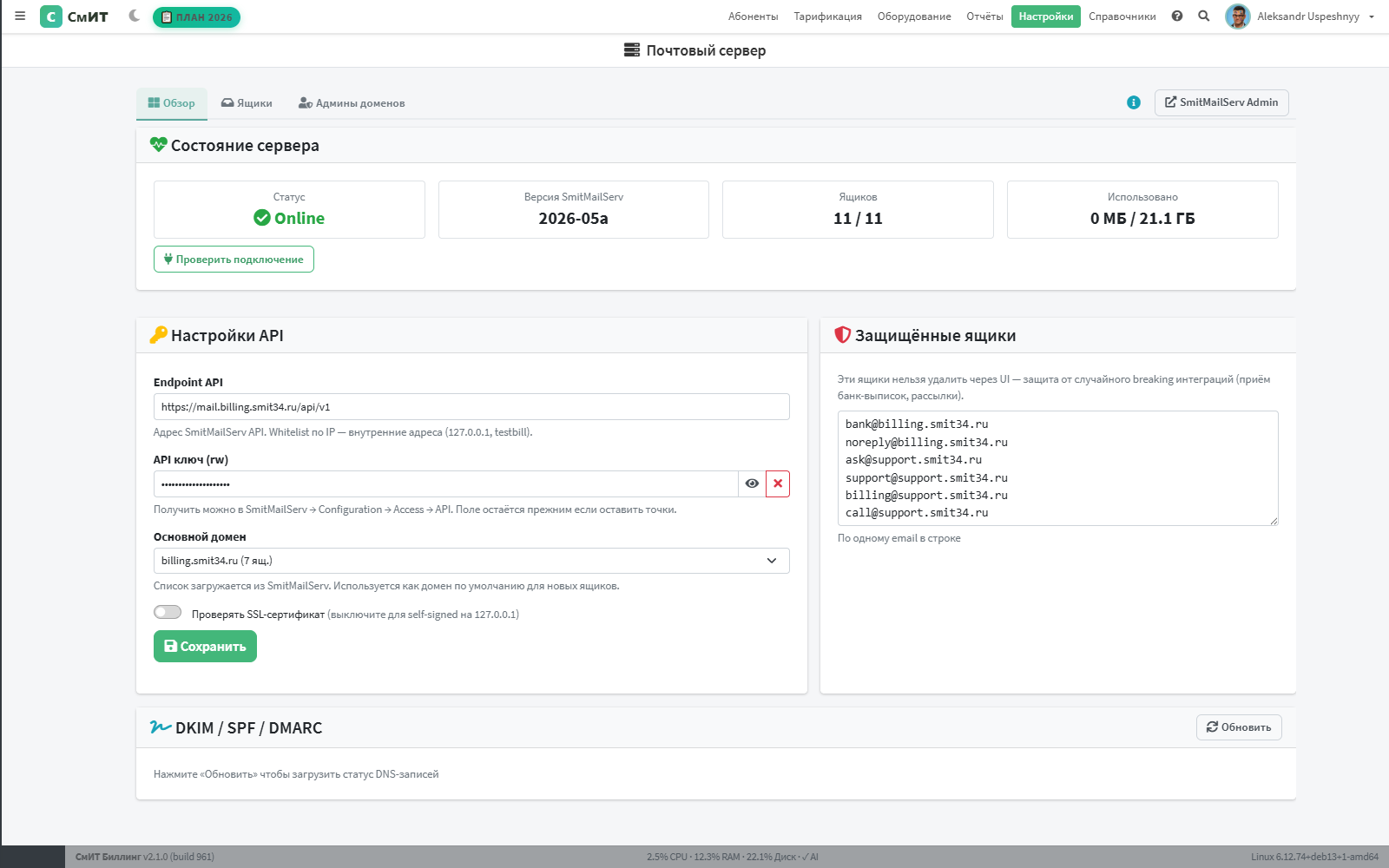
Task: Click the Online status text
Action: (x=300, y=219)
